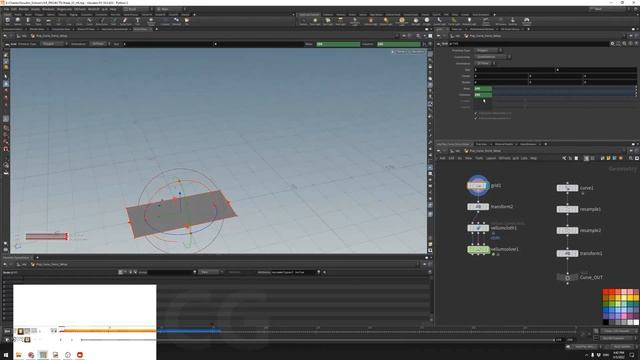Add a new pane tab in the network pane
The image size is (640, 360).
point(546,144)
